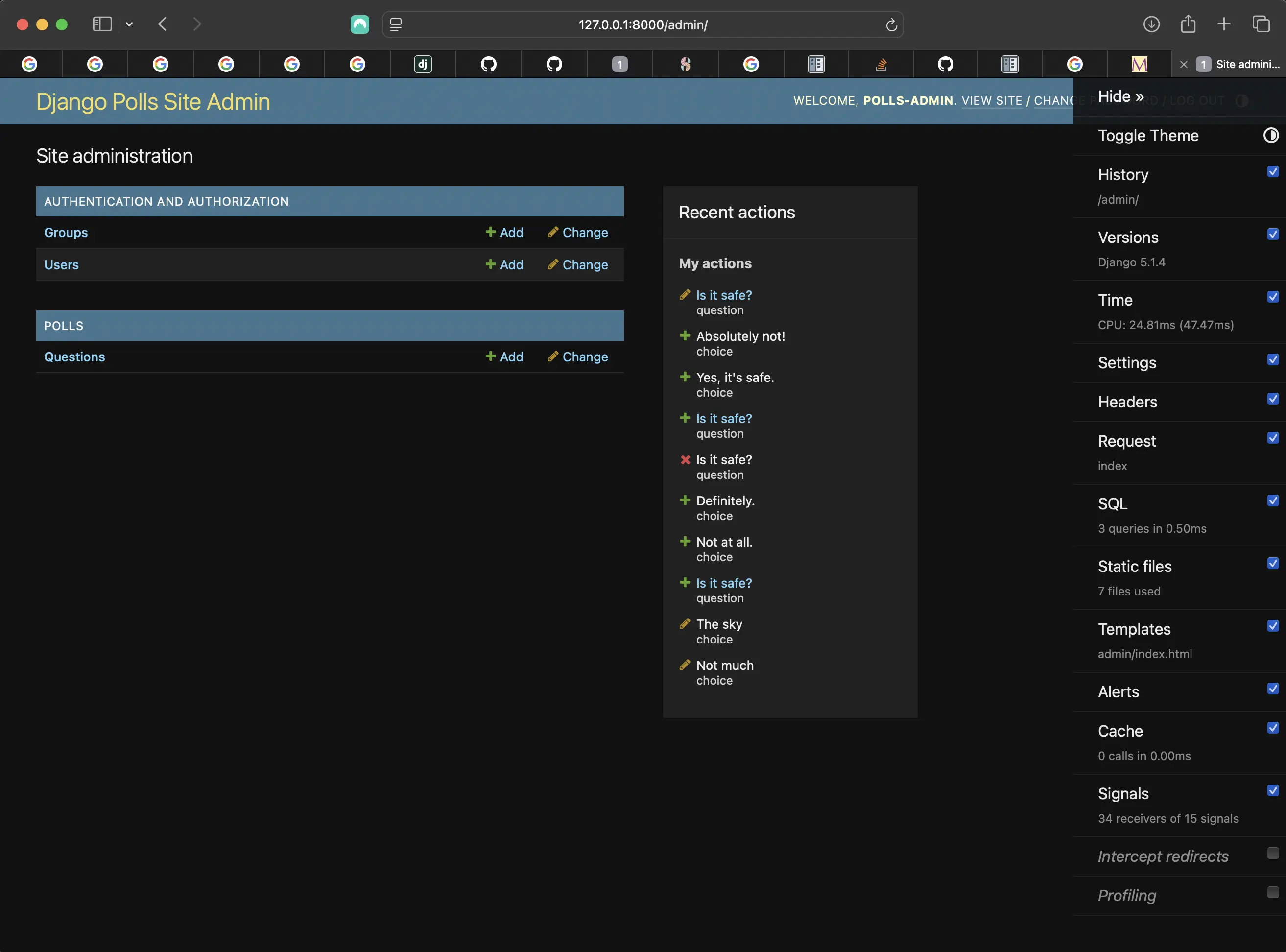Go back with the browser back arrow
Image resolution: width=1286 pixels, height=952 pixels.
(163, 24)
